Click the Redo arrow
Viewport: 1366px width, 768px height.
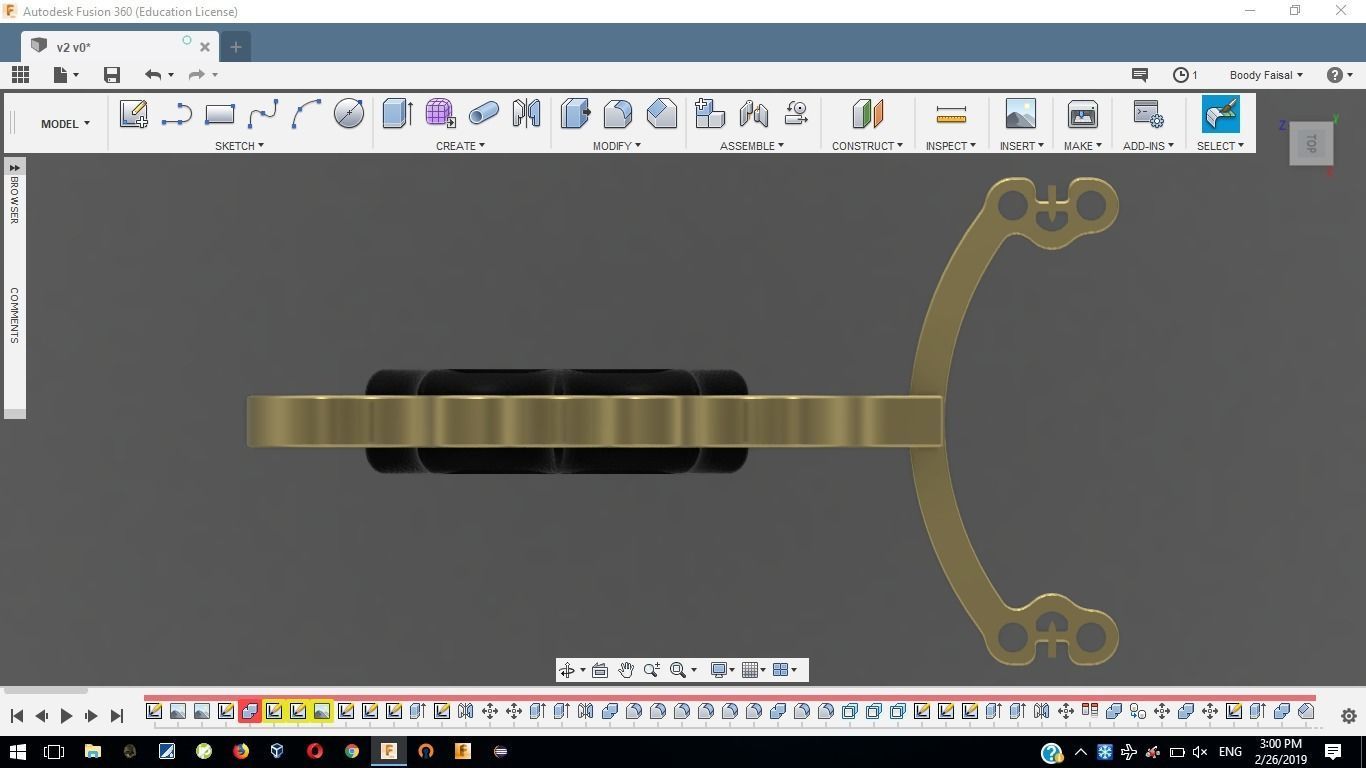click(196, 75)
